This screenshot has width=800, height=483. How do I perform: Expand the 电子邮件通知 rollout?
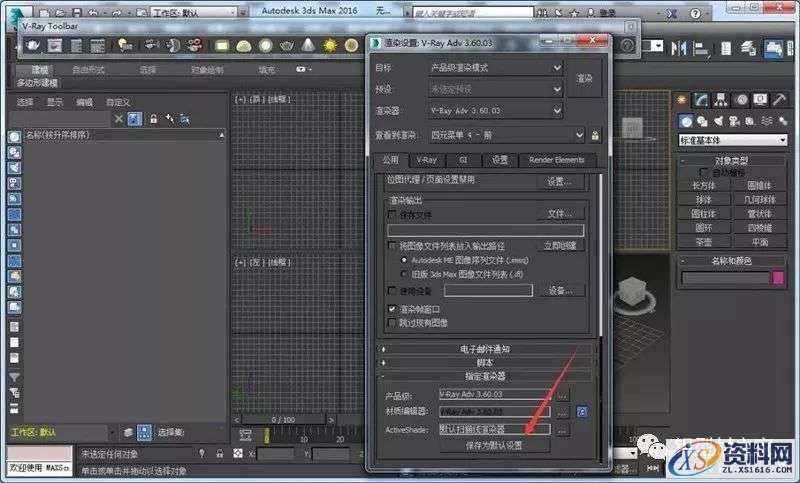coord(486,349)
